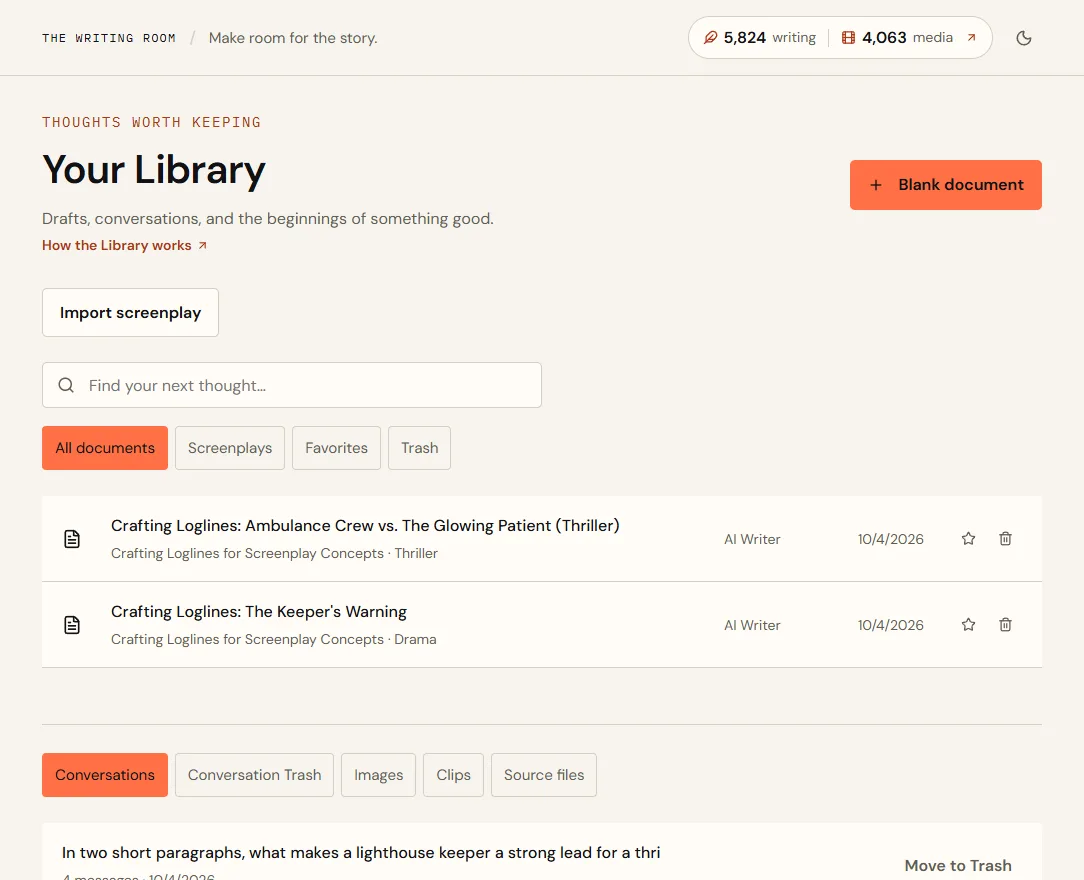Favorite the Glowing Patient document with its star
The height and width of the screenshot is (880, 1084).
(969, 539)
